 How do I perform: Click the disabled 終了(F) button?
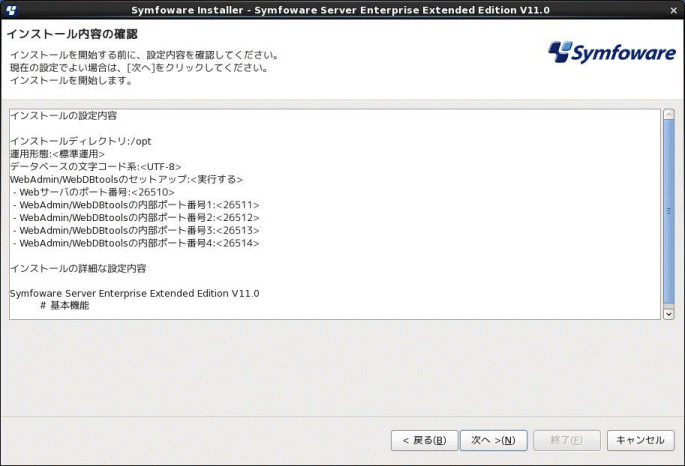coord(567,440)
